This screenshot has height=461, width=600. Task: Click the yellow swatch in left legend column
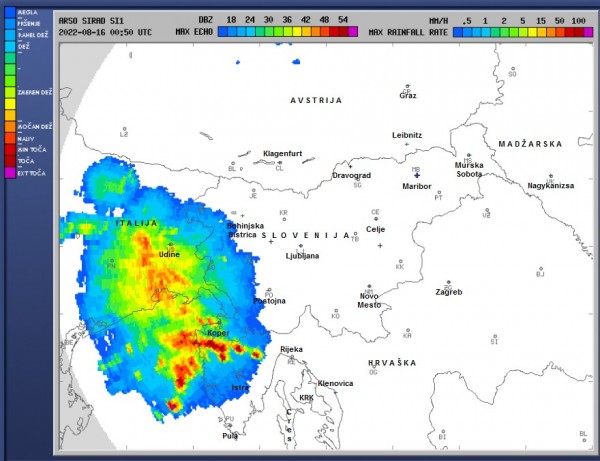tap(10, 104)
